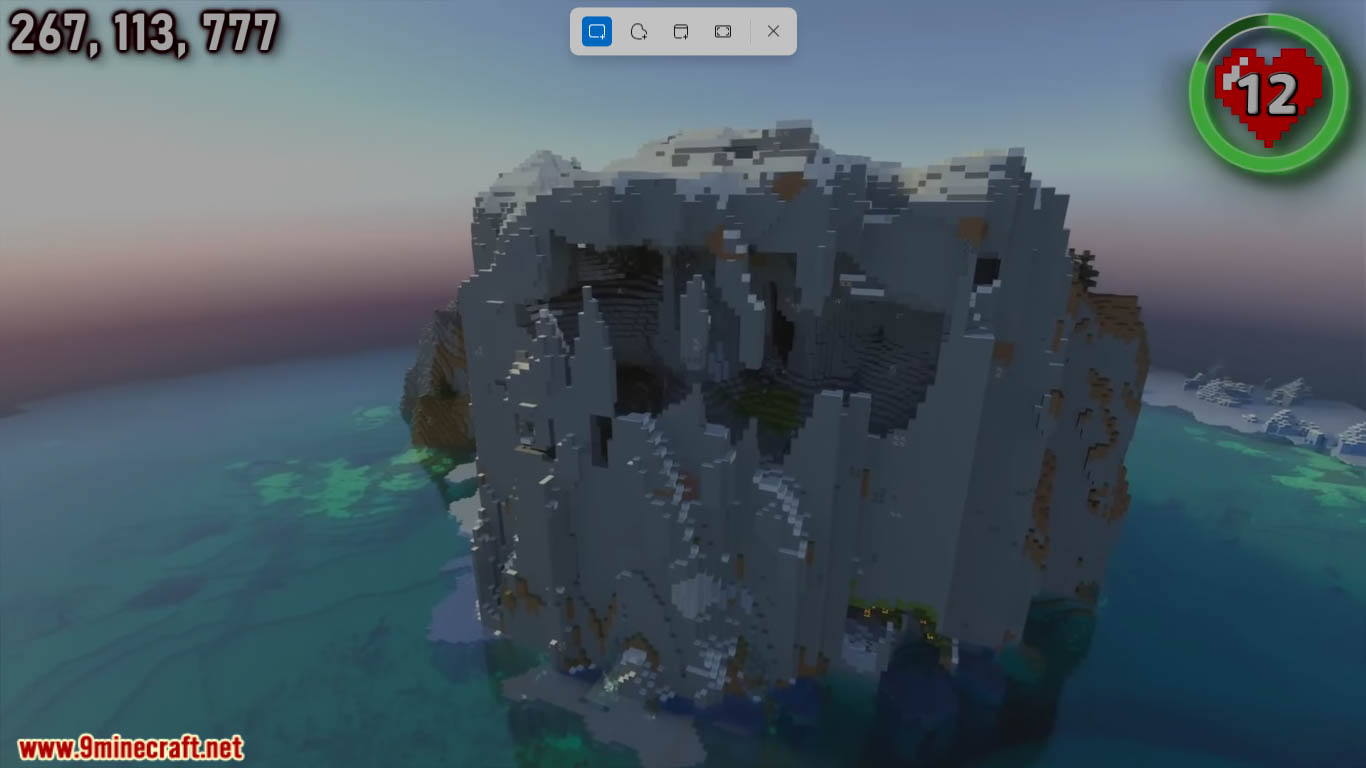
Task: Pick window snip mode
Action: point(681,32)
